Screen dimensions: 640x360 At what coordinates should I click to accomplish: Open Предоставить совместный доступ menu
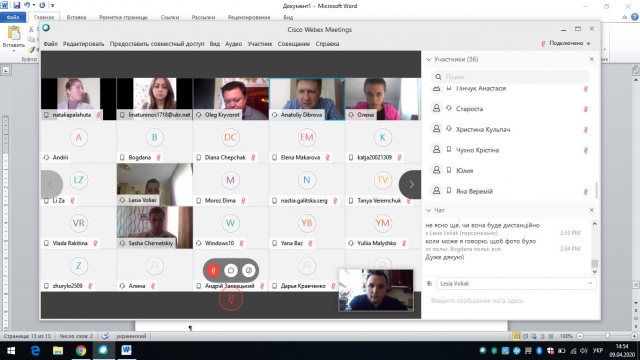click(157, 44)
